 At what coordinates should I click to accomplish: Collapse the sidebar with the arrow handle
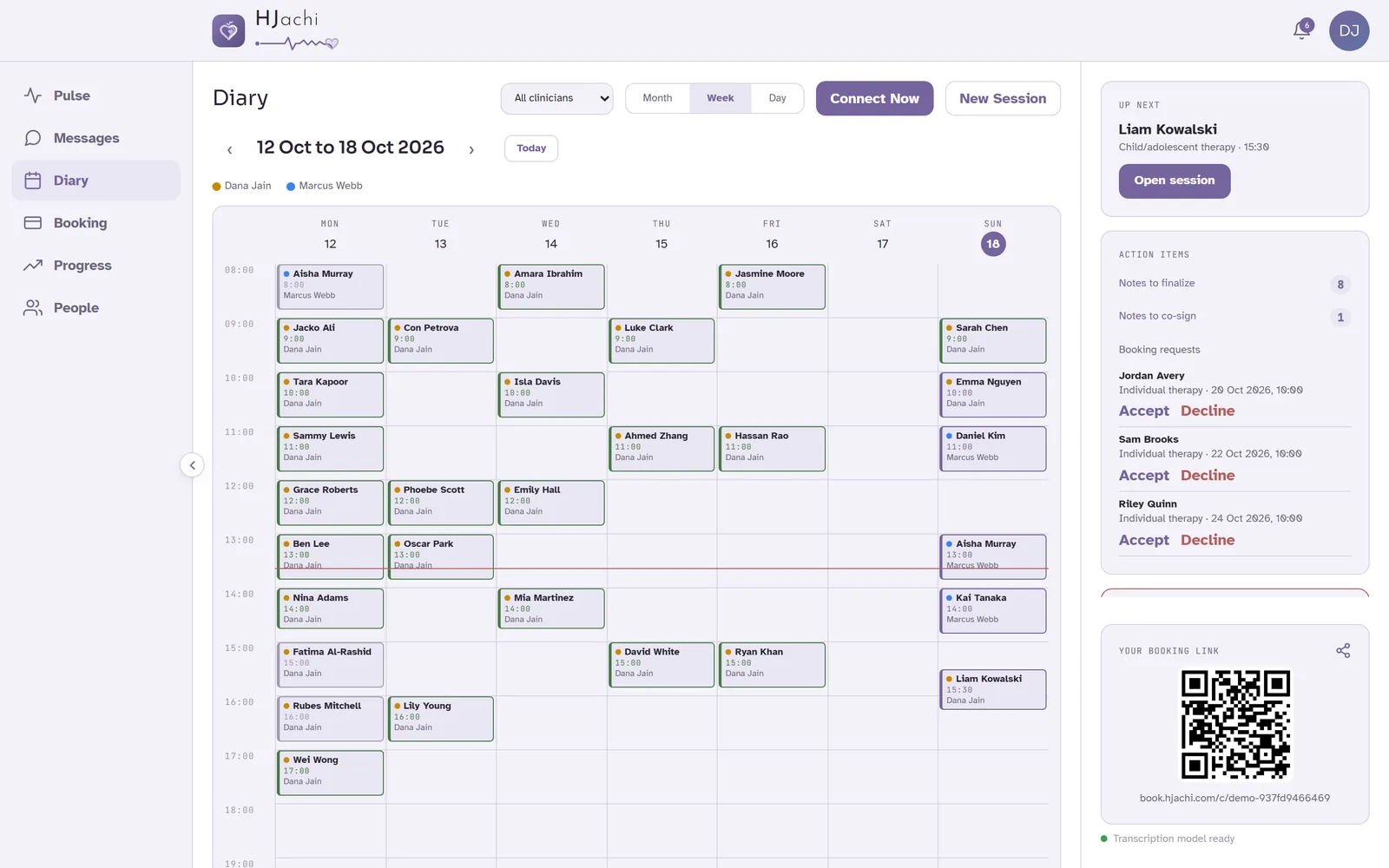pos(193,465)
